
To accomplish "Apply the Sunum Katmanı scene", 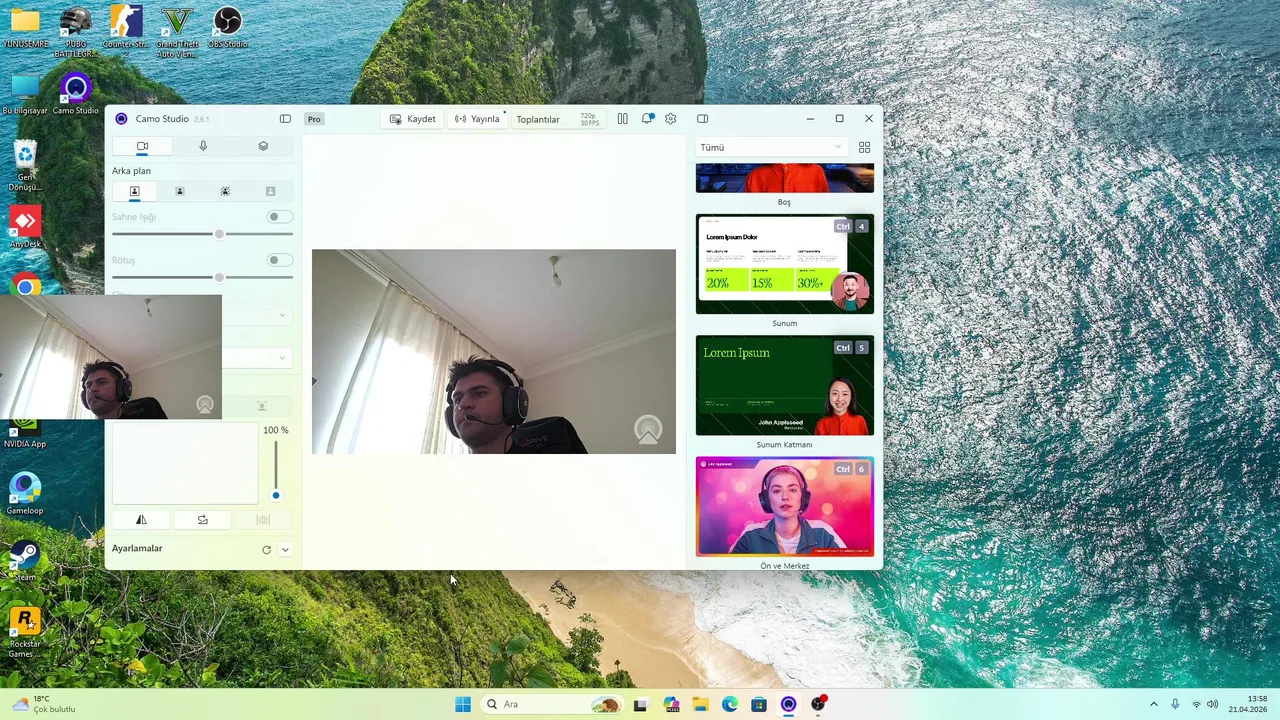I will pyautogui.click(x=785, y=385).
